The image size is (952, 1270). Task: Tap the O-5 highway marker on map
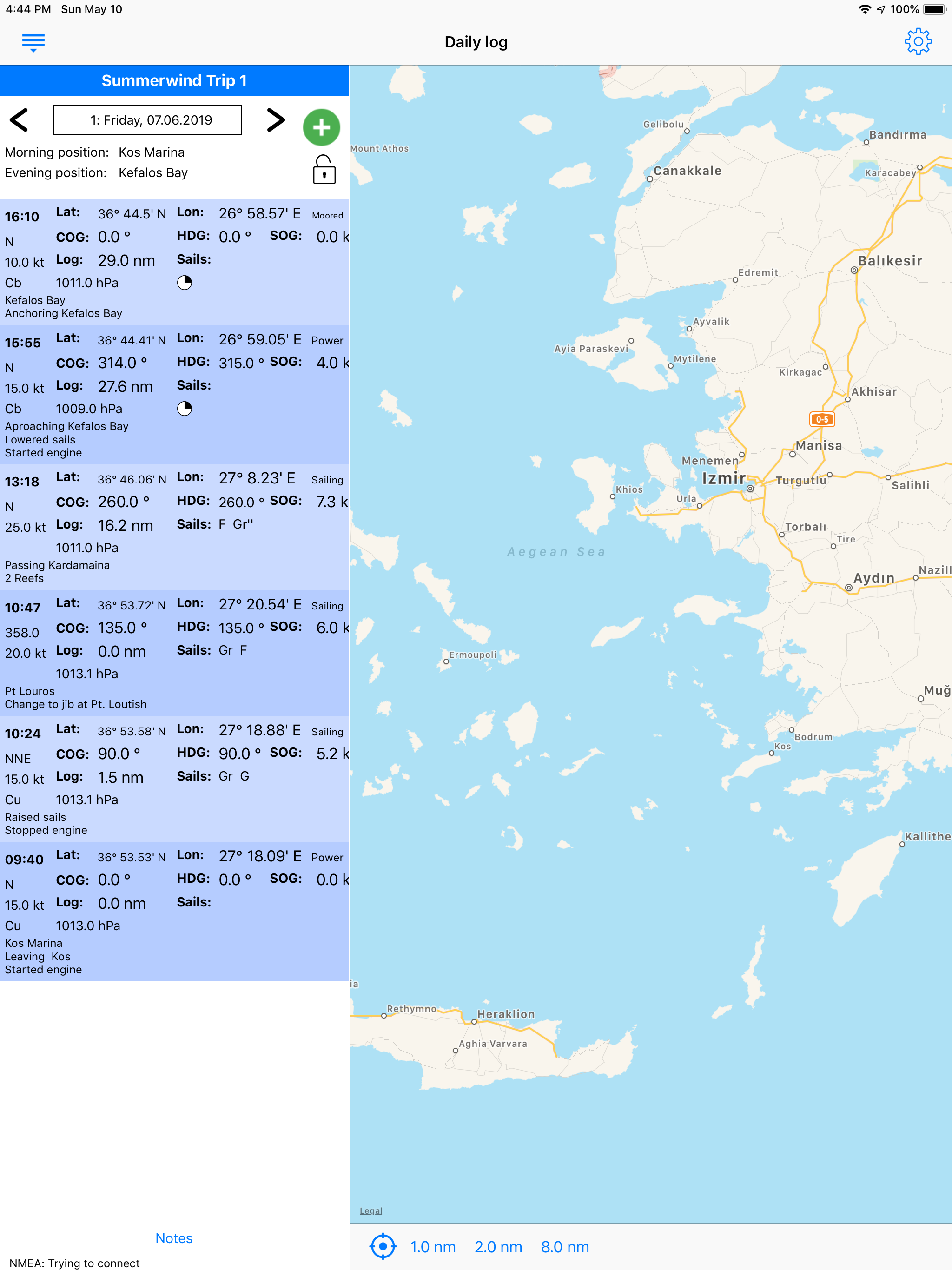click(822, 419)
